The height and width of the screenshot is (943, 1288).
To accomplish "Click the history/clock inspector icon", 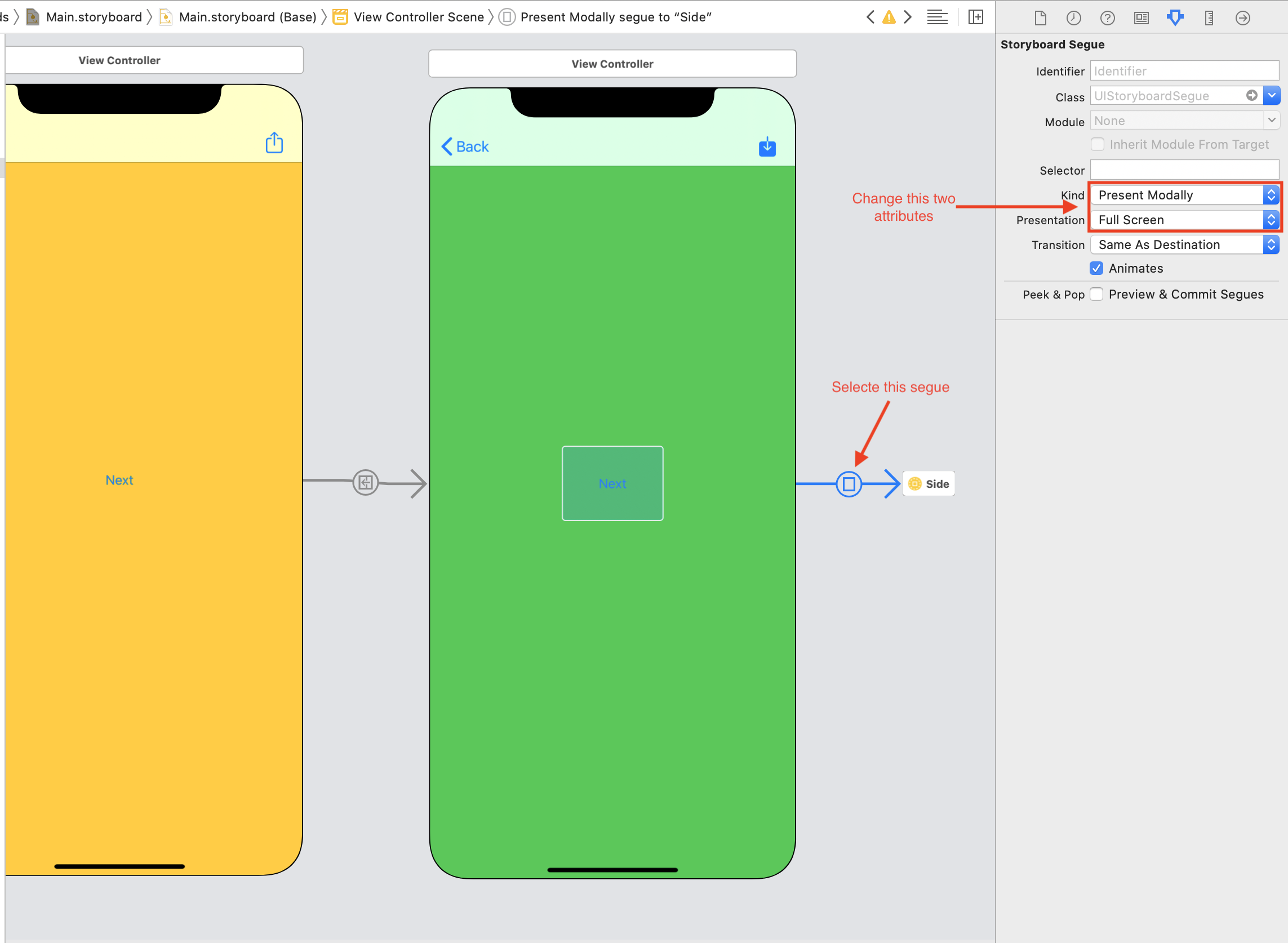I will [x=1073, y=19].
